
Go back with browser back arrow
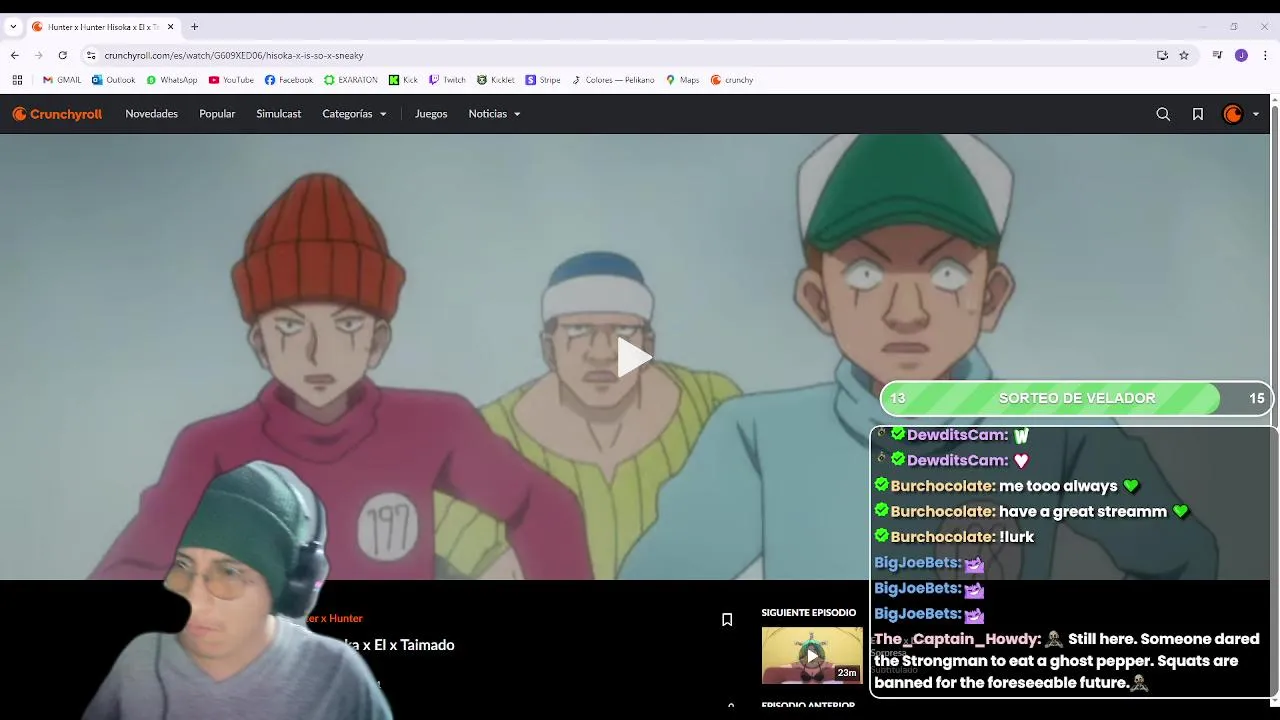click(14, 55)
